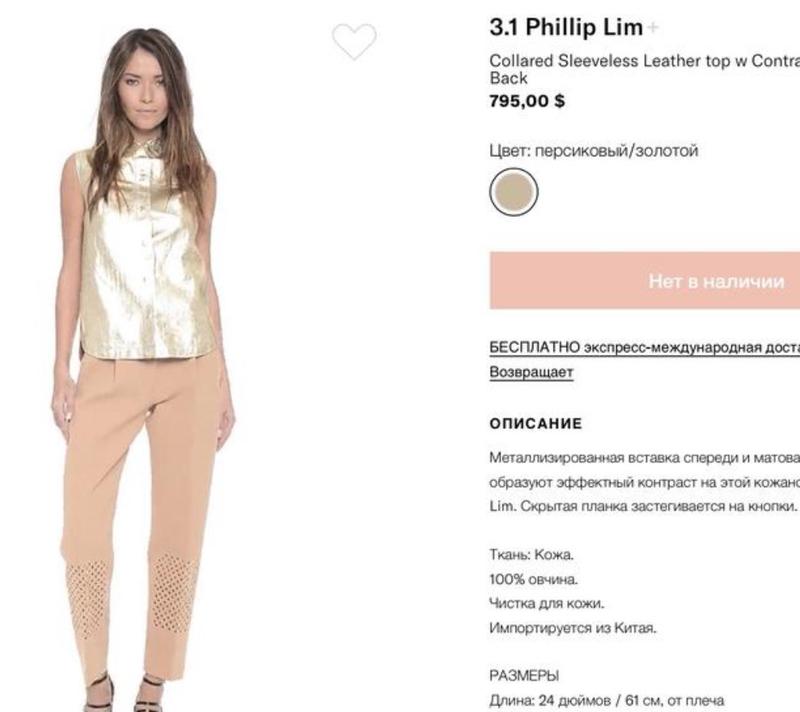Add item to wishlist with heart icon

click(x=354, y=41)
